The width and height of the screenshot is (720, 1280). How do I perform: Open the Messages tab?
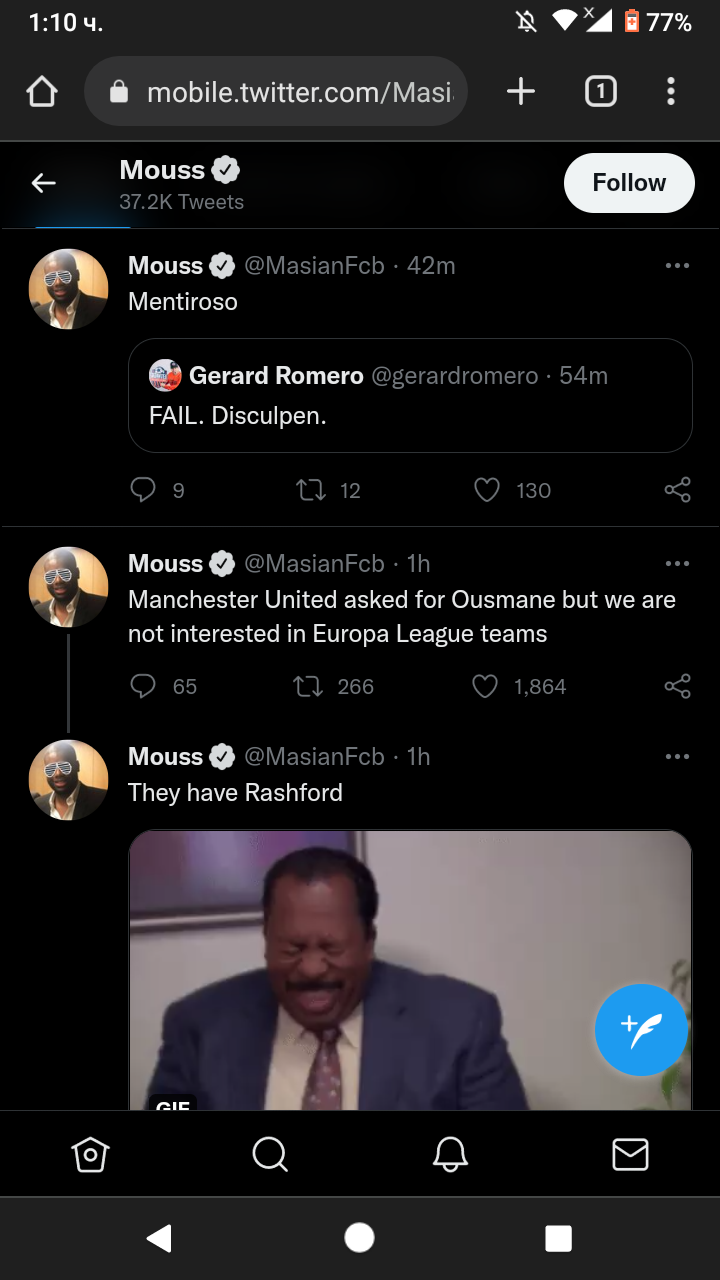click(x=630, y=1154)
